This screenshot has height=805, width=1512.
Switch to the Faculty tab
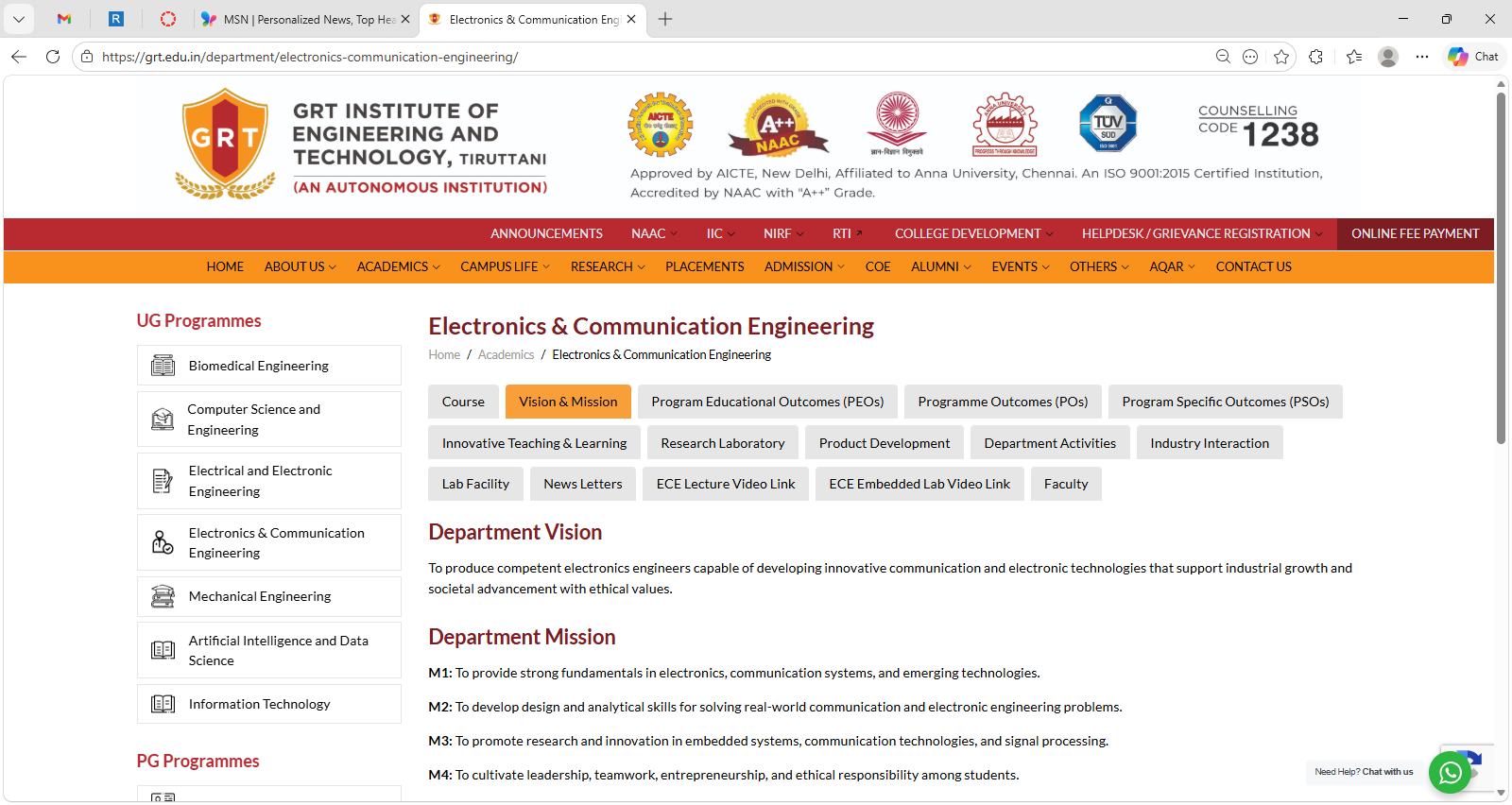(x=1065, y=485)
